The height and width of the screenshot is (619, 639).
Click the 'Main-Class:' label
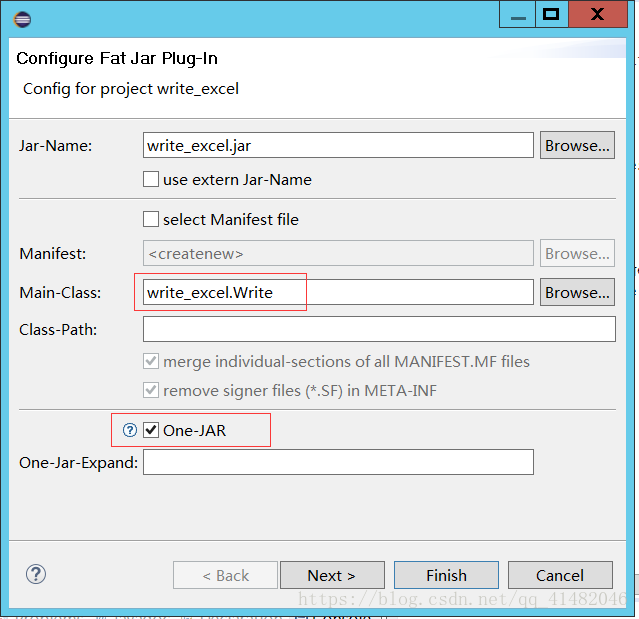[60, 293]
